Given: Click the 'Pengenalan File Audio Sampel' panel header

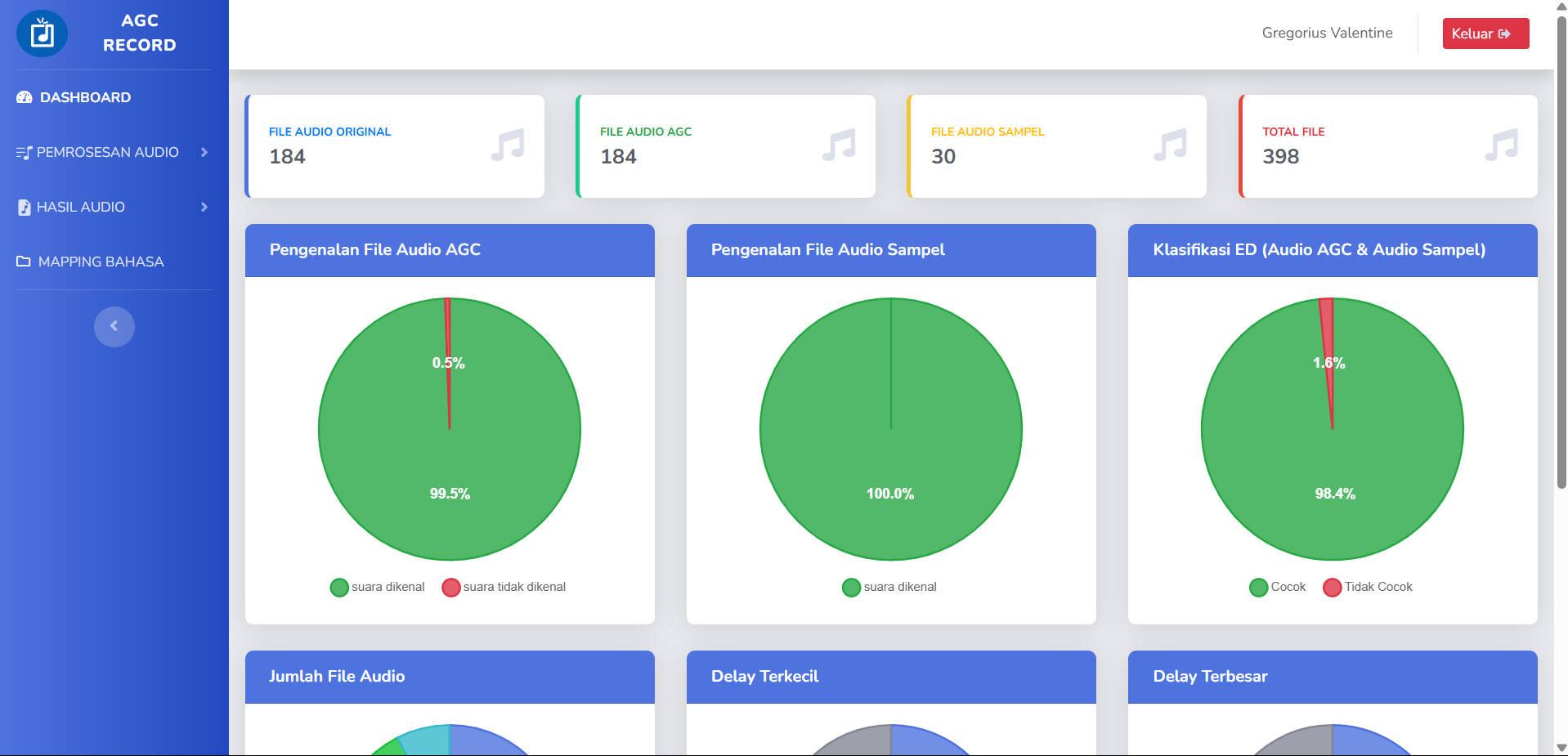Looking at the screenshot, I should pyautogui.click(x=891, y=250).
